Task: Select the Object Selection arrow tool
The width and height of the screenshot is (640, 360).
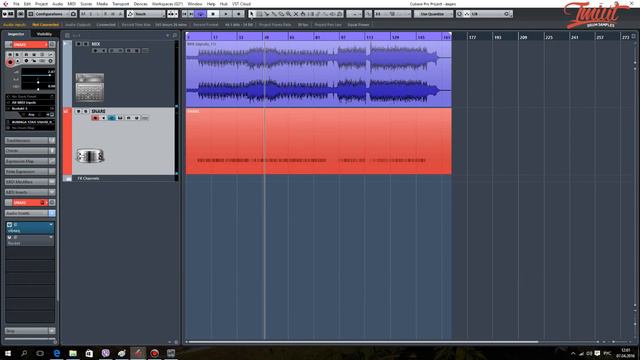Action: 251,14
